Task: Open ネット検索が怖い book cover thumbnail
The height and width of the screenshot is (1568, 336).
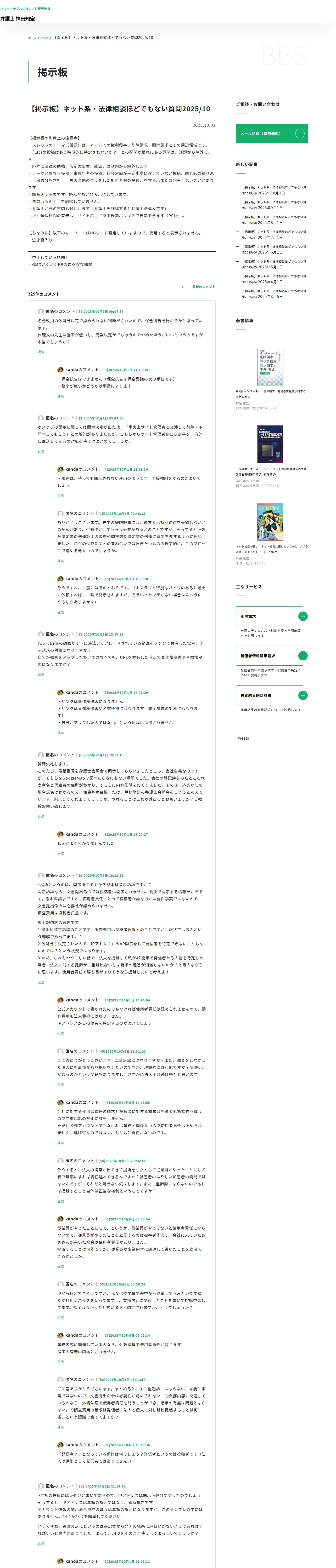Action: pos(270,522)
